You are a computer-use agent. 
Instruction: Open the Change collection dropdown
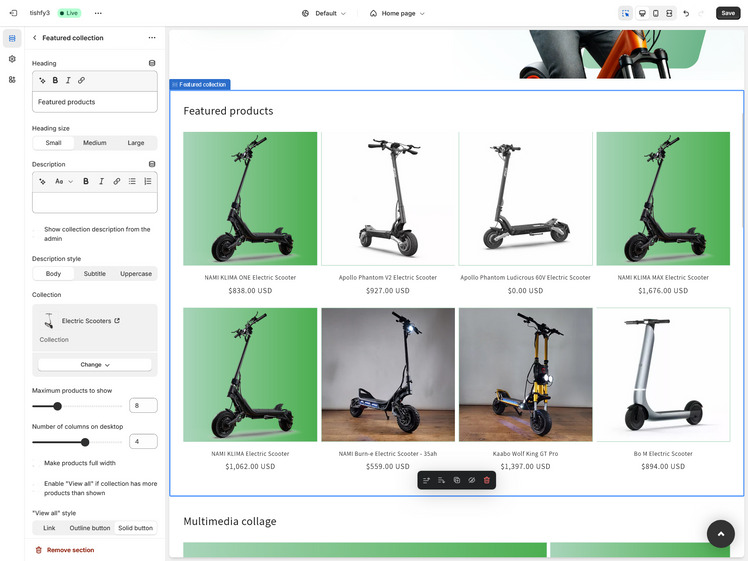[94, 364]
